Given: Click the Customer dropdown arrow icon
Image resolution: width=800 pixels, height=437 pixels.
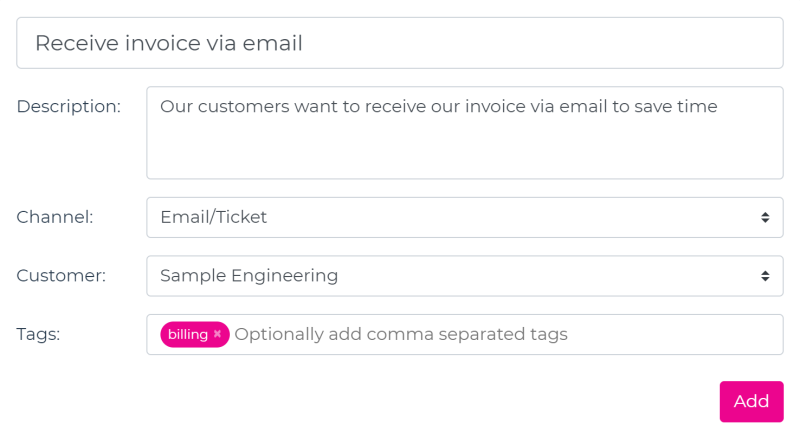Looking at the screenshot, I should (x=764, y=276).
